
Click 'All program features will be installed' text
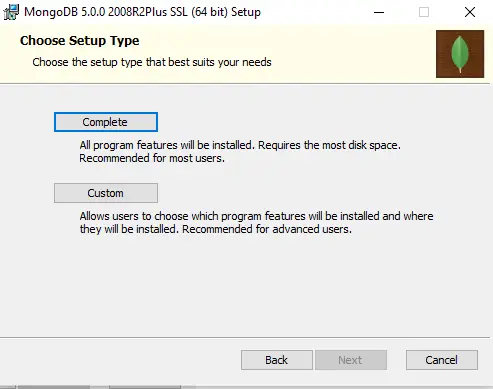(167, 145)
